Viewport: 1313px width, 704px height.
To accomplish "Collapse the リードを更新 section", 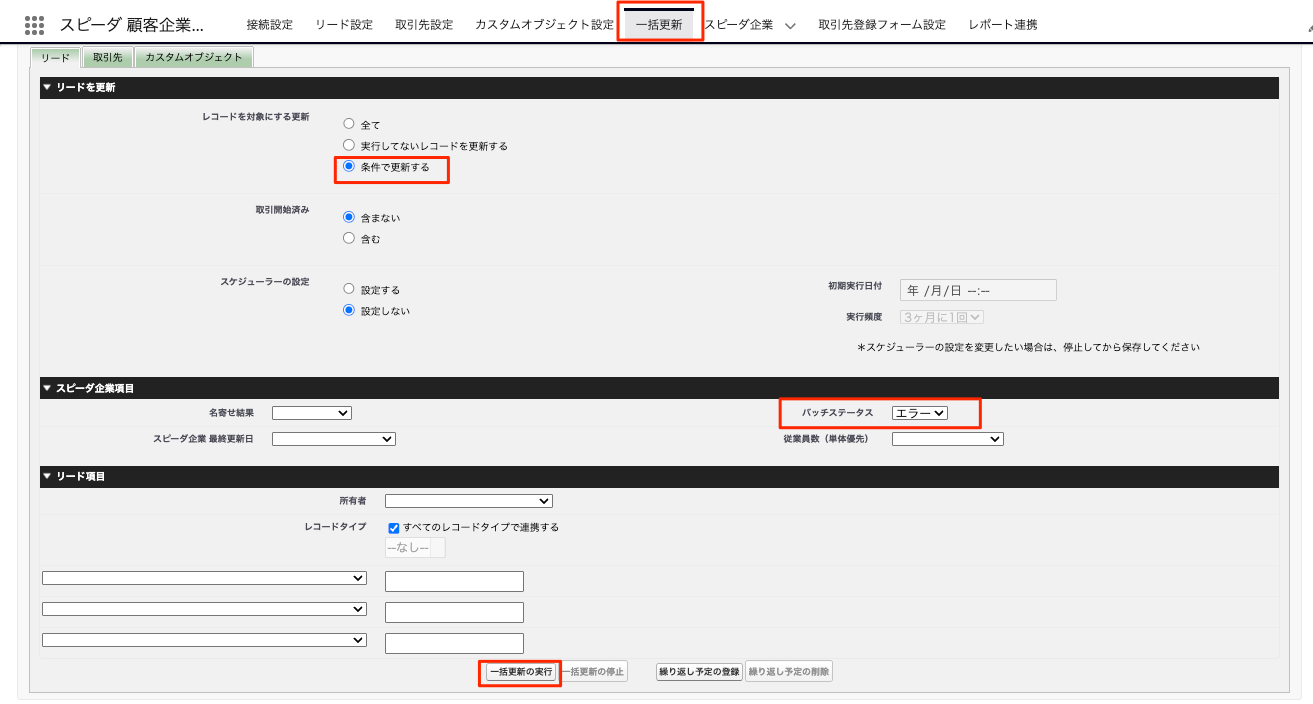I will (47, 88).
